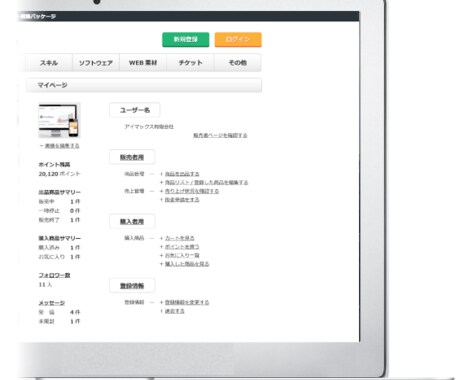460x380 pixels.
Task: Click the 20,120 ポイント balance text
Action: click(x=59, y=174)
